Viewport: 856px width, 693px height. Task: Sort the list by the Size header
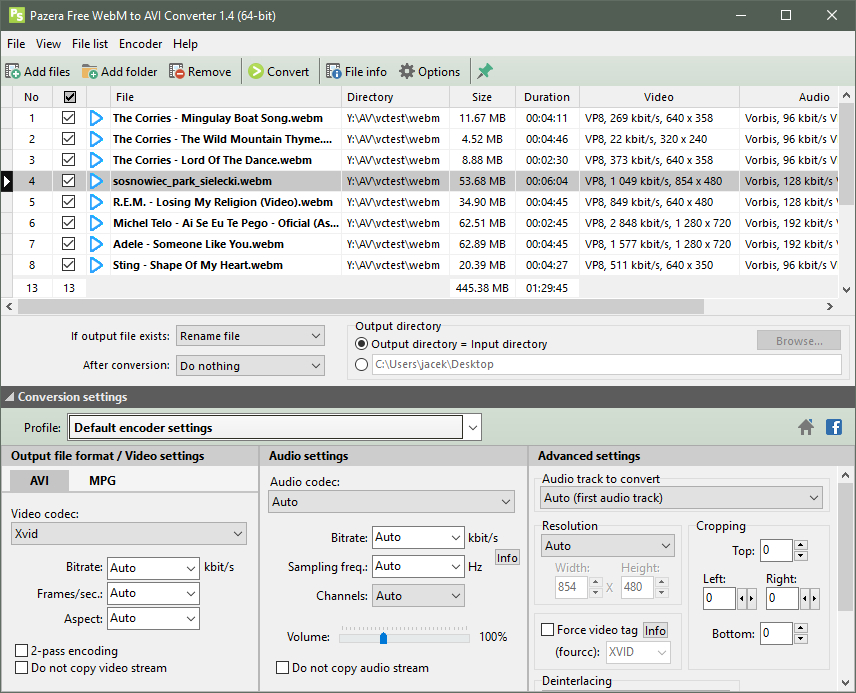[x=482, y=97]
